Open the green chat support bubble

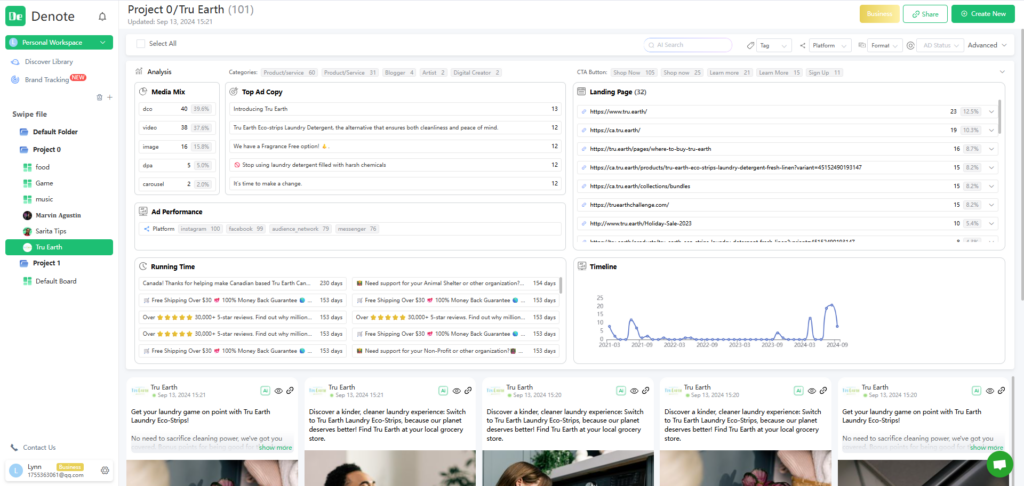coord(999,464)
